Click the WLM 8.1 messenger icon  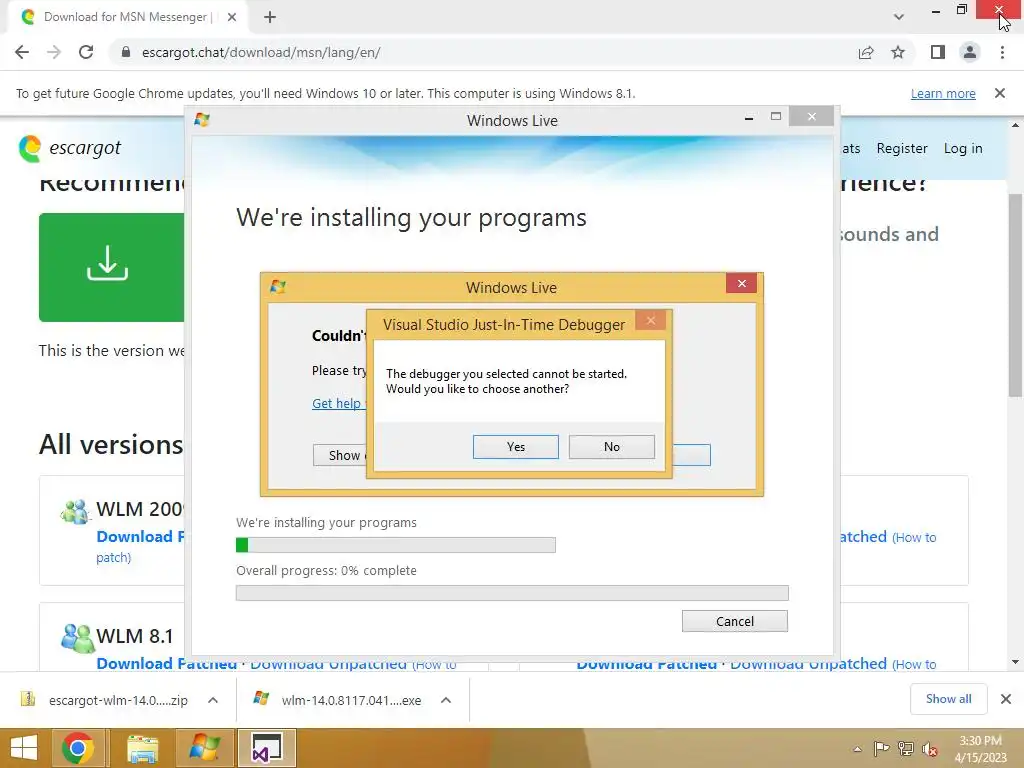(x=77, y=638)
